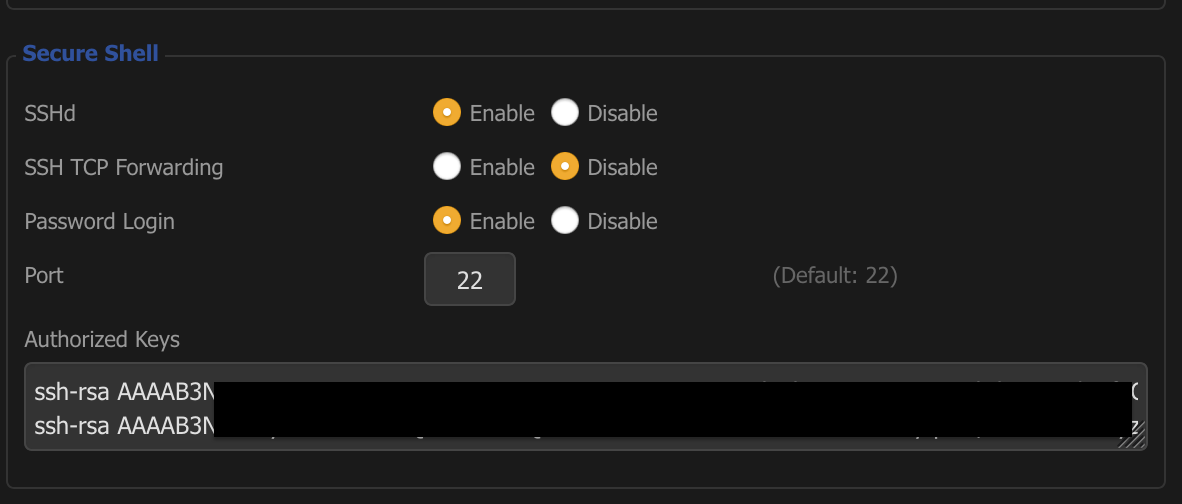Click the Port setting label

44,275
